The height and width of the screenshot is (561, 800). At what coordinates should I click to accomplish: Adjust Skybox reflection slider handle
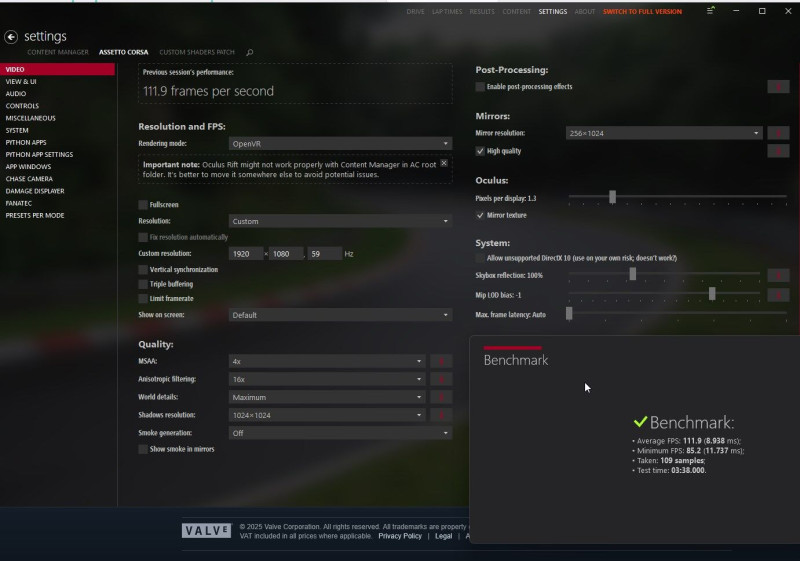(x=633, y=274)
